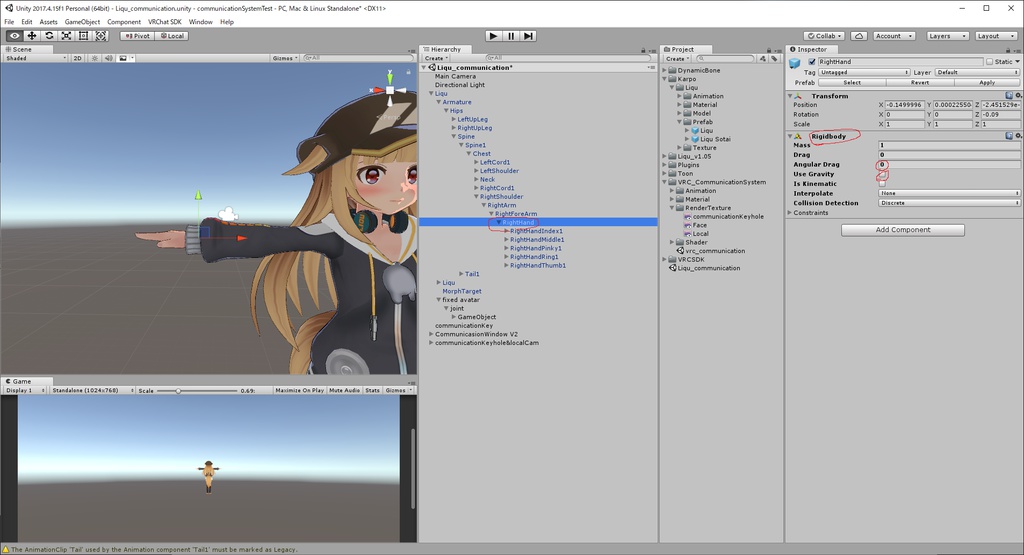Viewport: 1024px width, 555px height.
Task: Select the Hand (view) tool
Action: click(14, 36)
